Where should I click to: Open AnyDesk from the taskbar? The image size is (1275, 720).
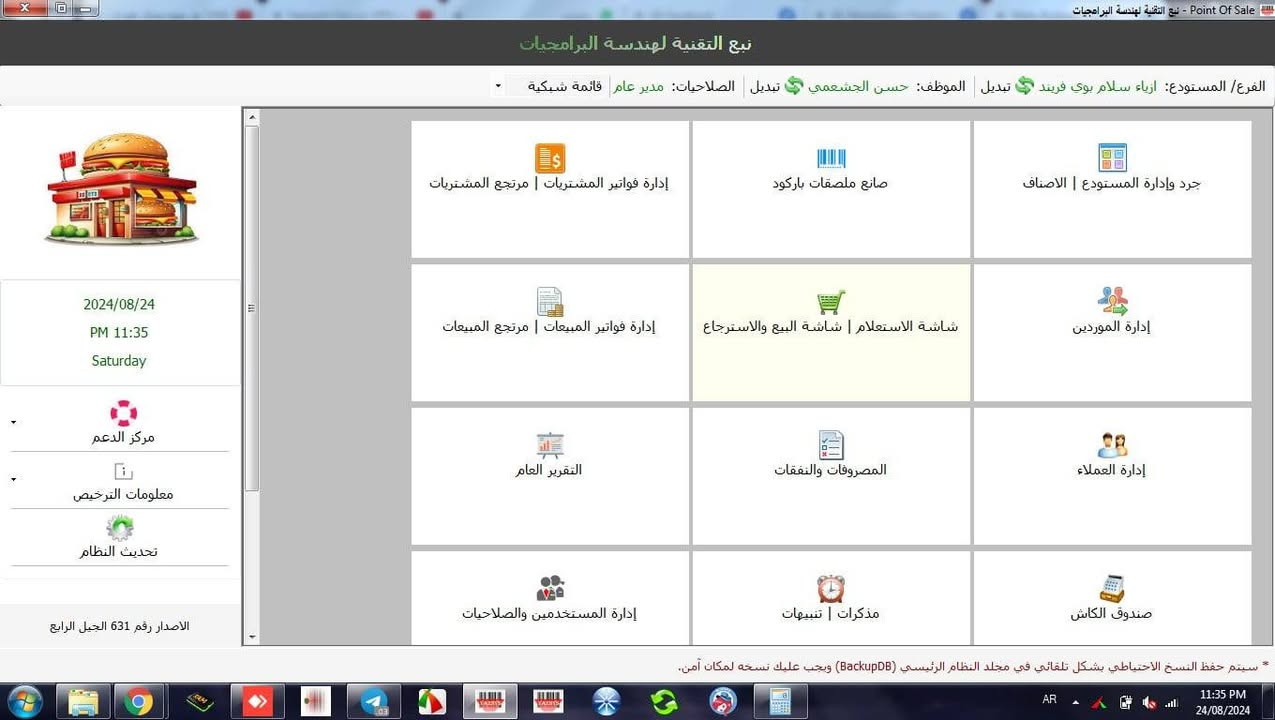click(x=258, y=702)
